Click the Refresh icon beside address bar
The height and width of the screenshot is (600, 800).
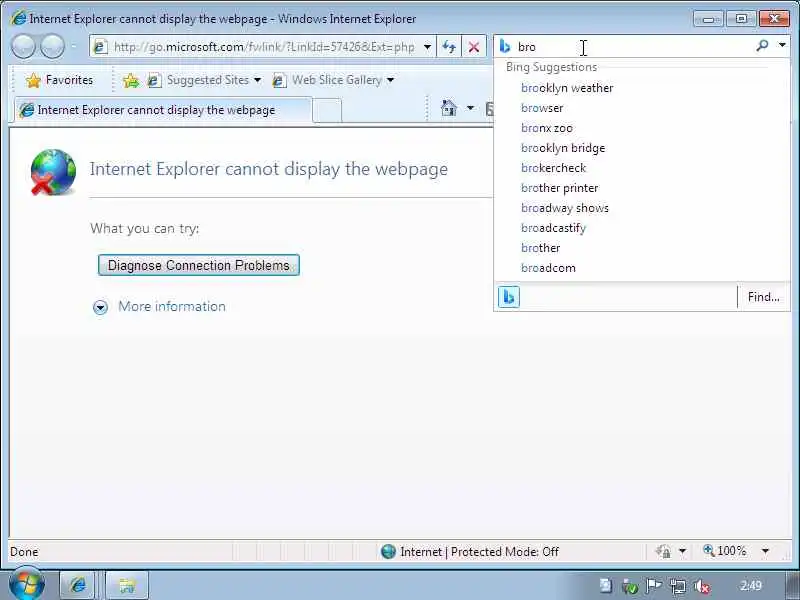(x=449, y=47)
